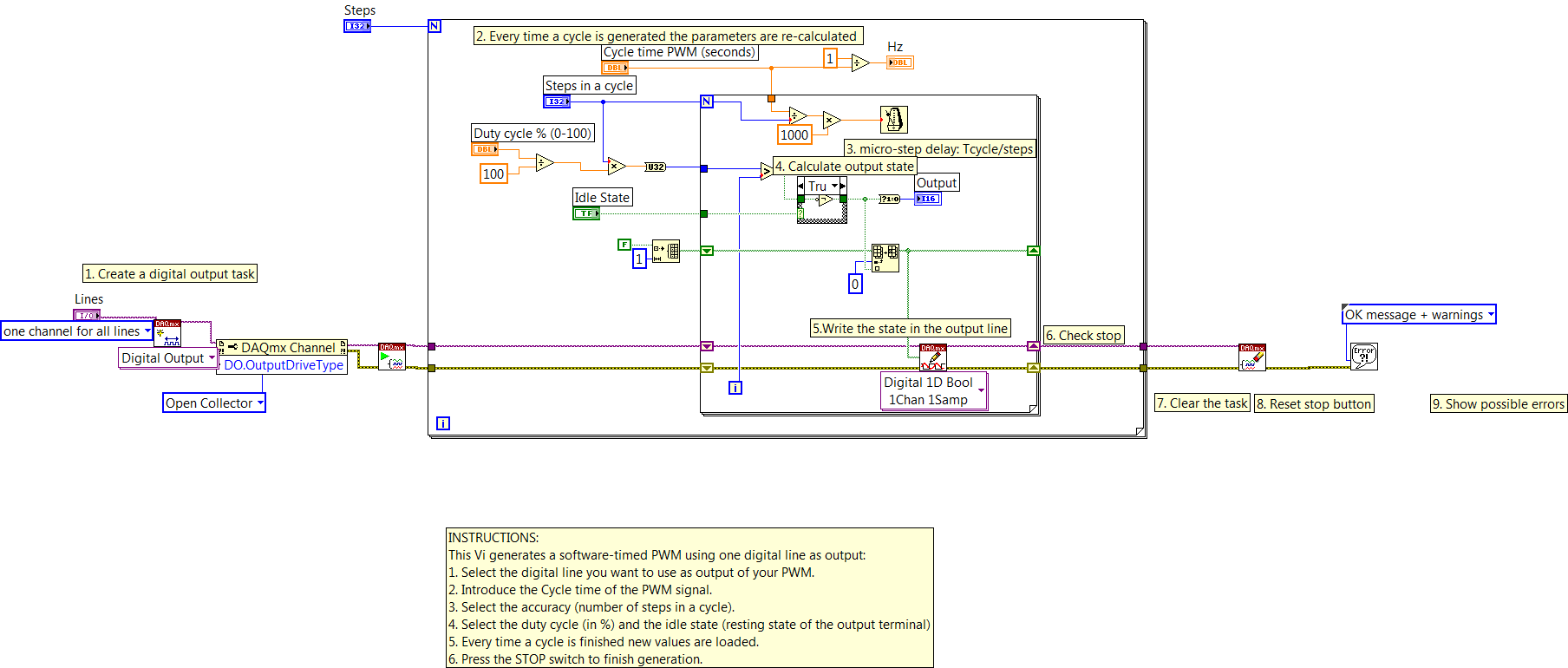This screenshot has width=1568, height=668.
Task: Click the DAQmx Write VI icon
Action: tap(933, 357)
